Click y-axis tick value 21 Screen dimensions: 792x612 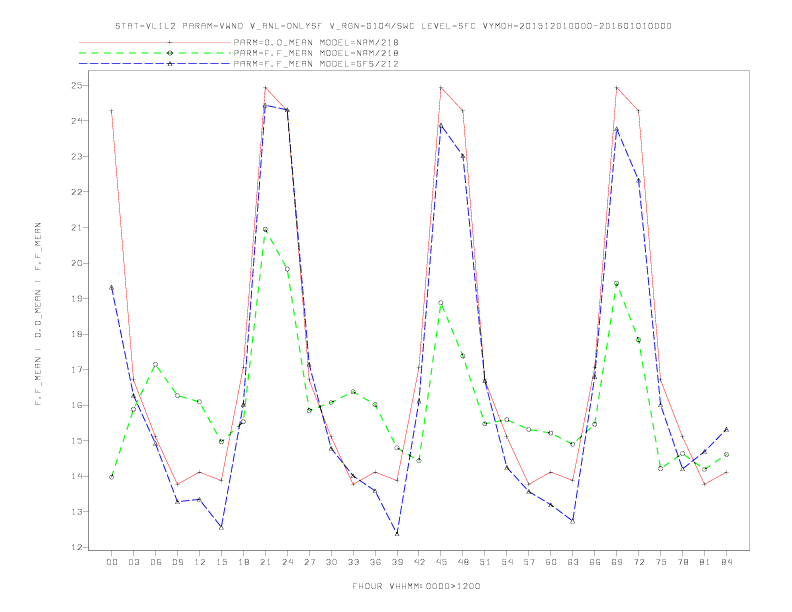(x=76, y=228)
